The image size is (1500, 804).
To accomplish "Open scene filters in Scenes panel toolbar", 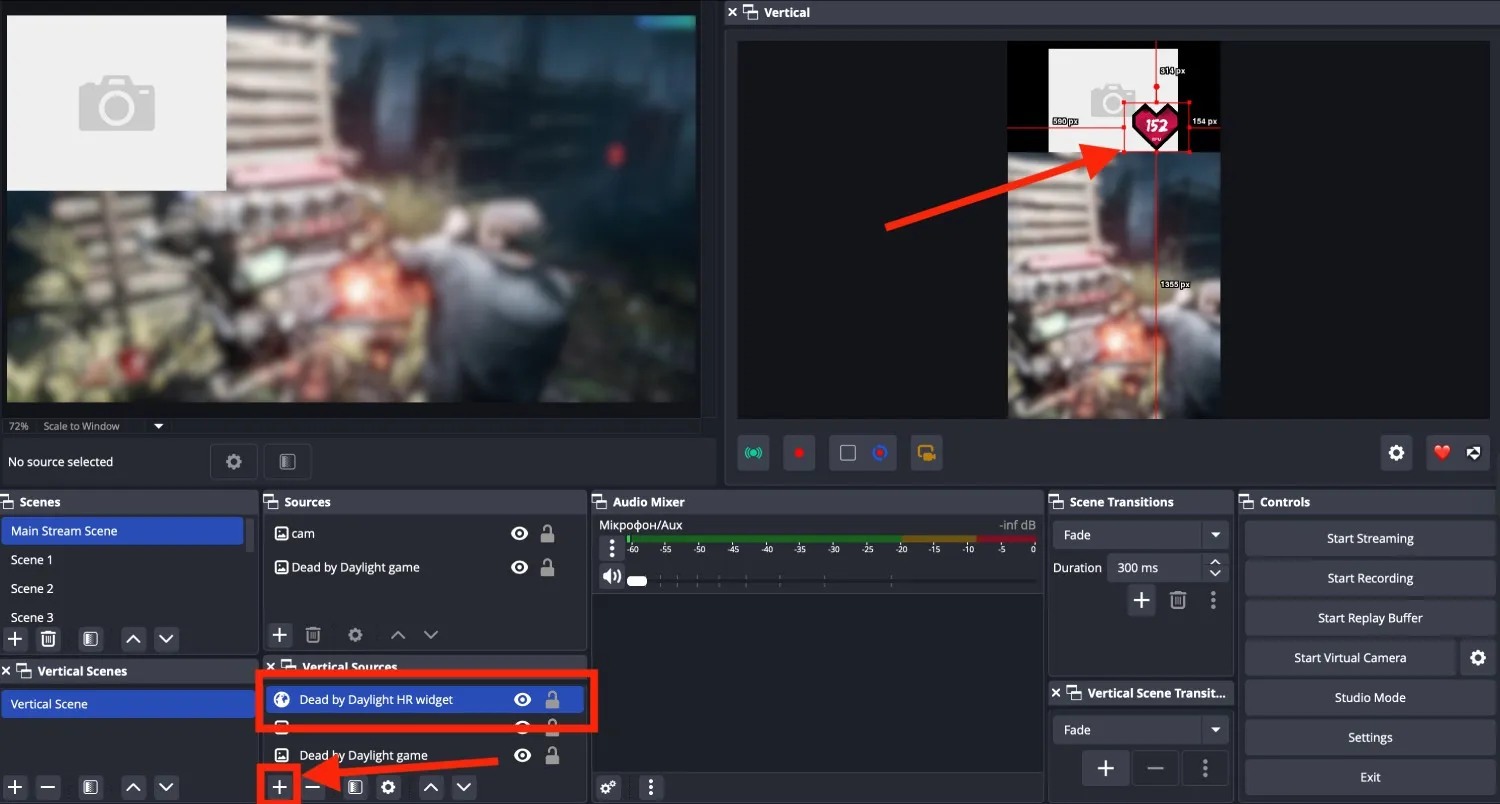I will click(90, 638).
